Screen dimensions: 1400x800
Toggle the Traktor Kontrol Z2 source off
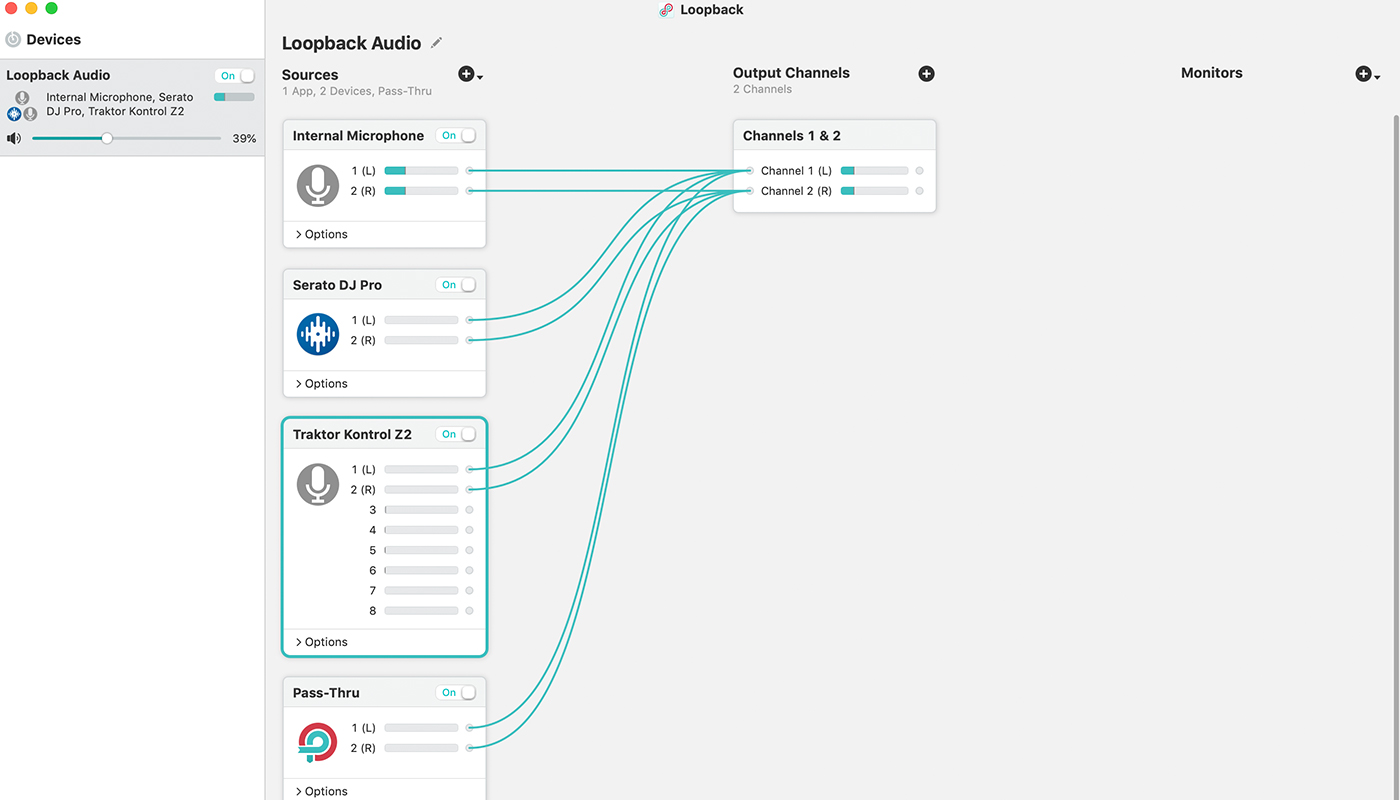[456, 434]
